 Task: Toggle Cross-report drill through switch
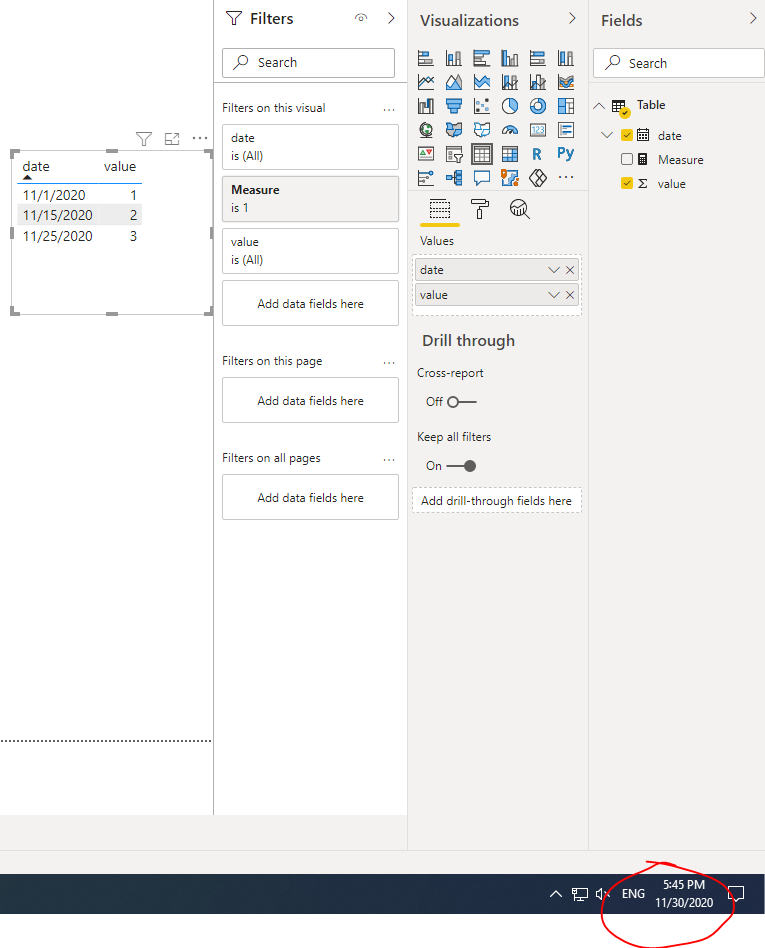pyautogui.click(x=462, y=402)
